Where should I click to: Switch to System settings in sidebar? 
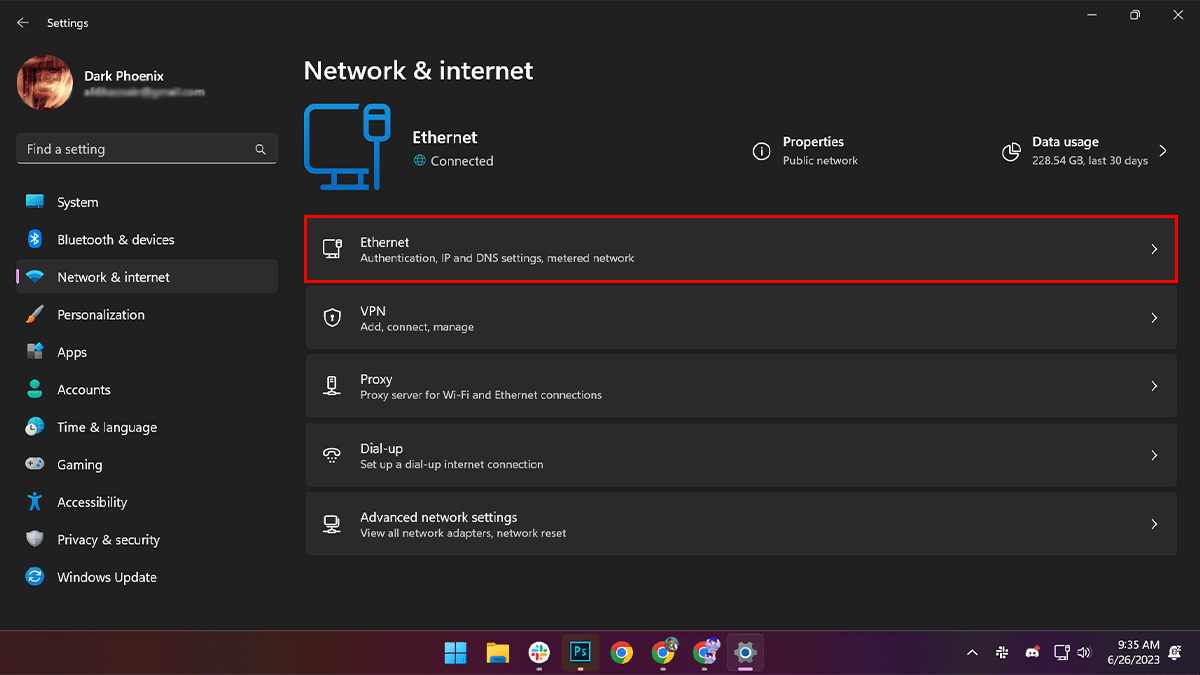[33, 201]
